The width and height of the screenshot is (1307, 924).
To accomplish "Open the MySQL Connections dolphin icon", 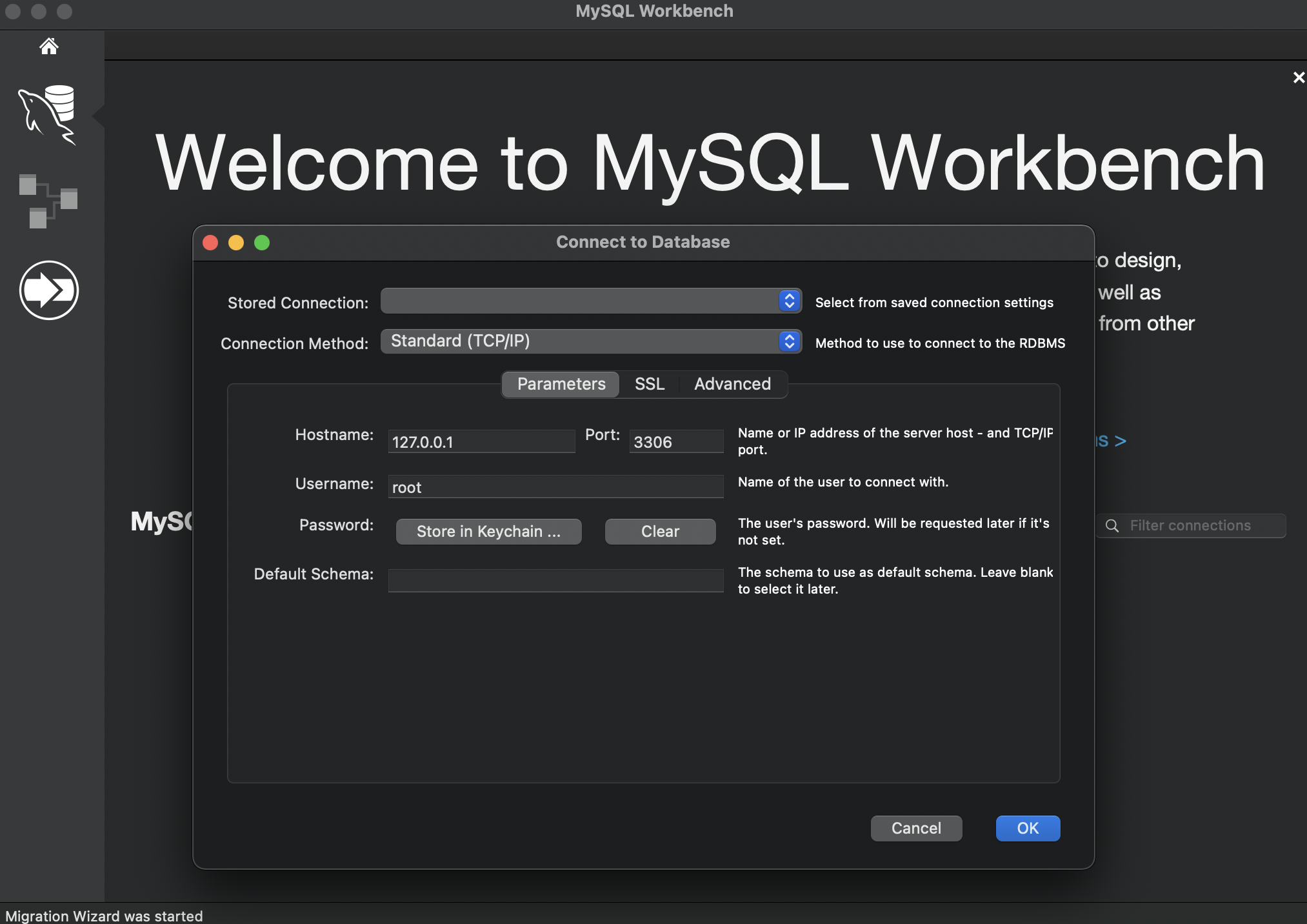I will [x=48, y=115].
